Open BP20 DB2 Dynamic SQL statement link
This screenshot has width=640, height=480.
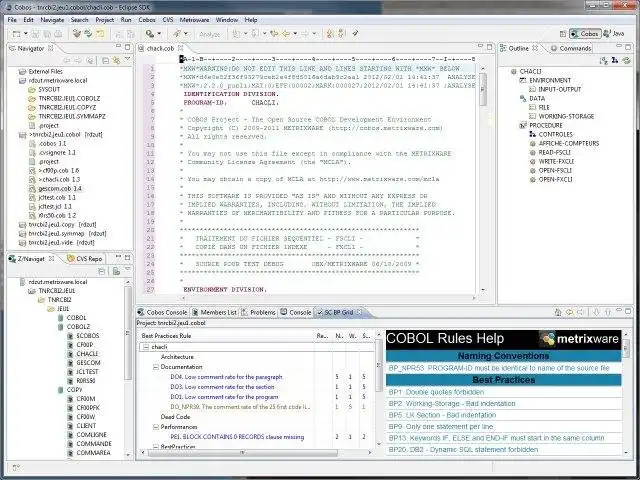coord(463,449)
